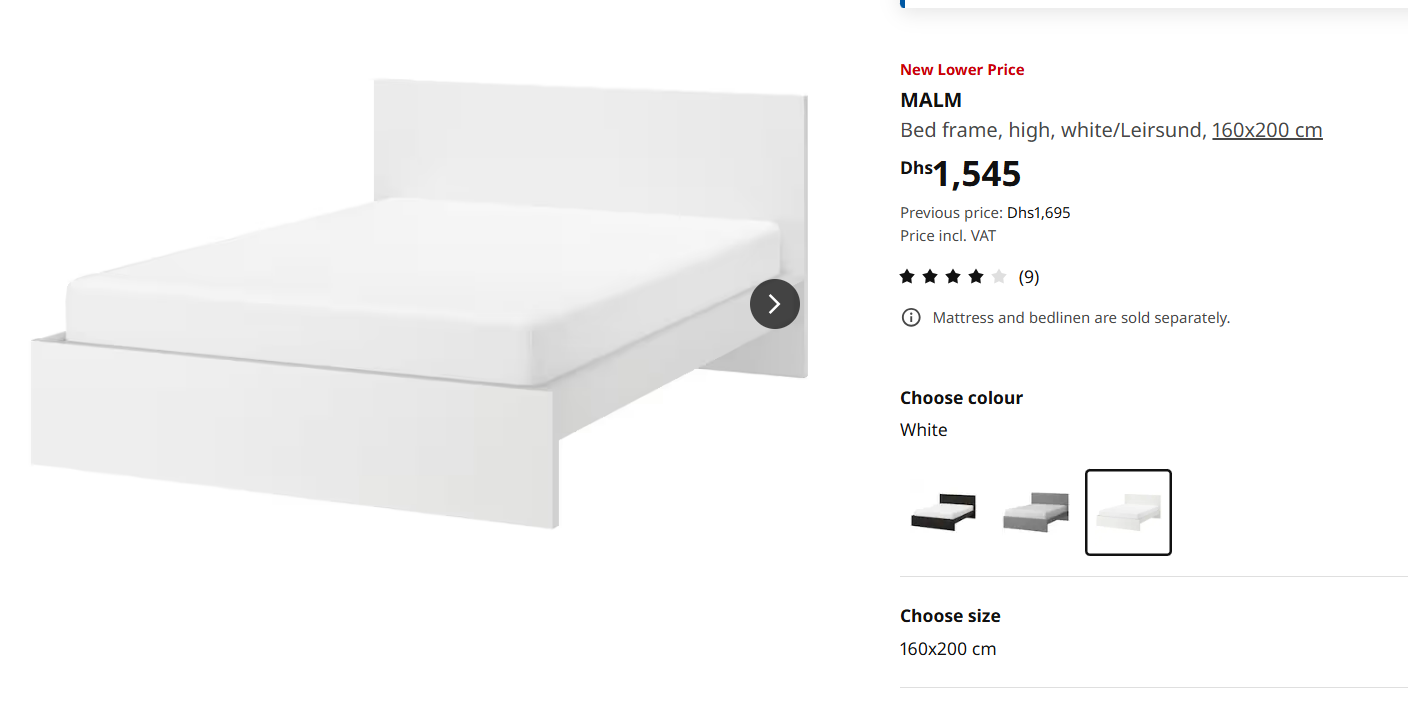The height and width of the screenshot is (707, 1408).
Task: Click the 'Mattress and bedlinen are sold separately' note
Action: (1081, 318)
